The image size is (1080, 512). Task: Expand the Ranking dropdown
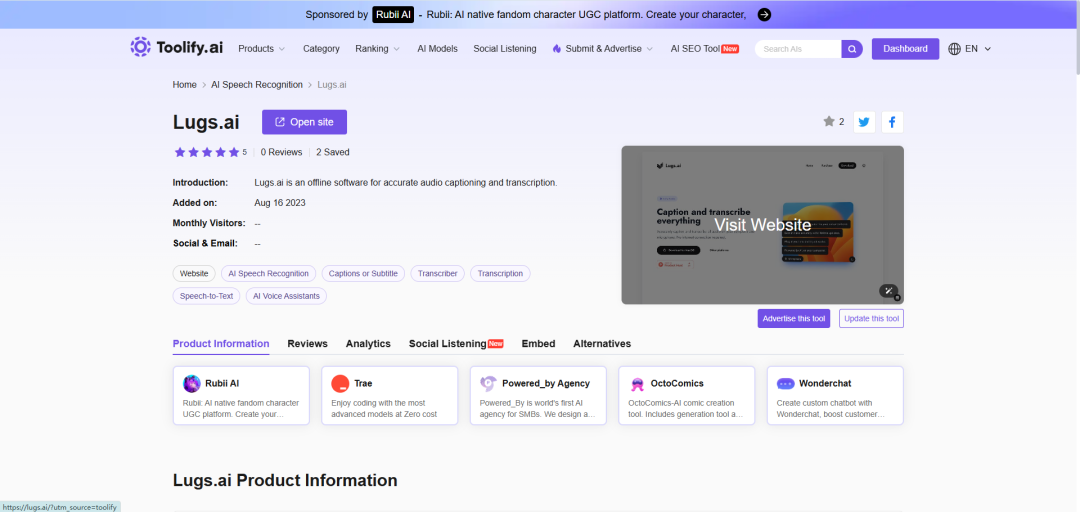coord(377,49)
